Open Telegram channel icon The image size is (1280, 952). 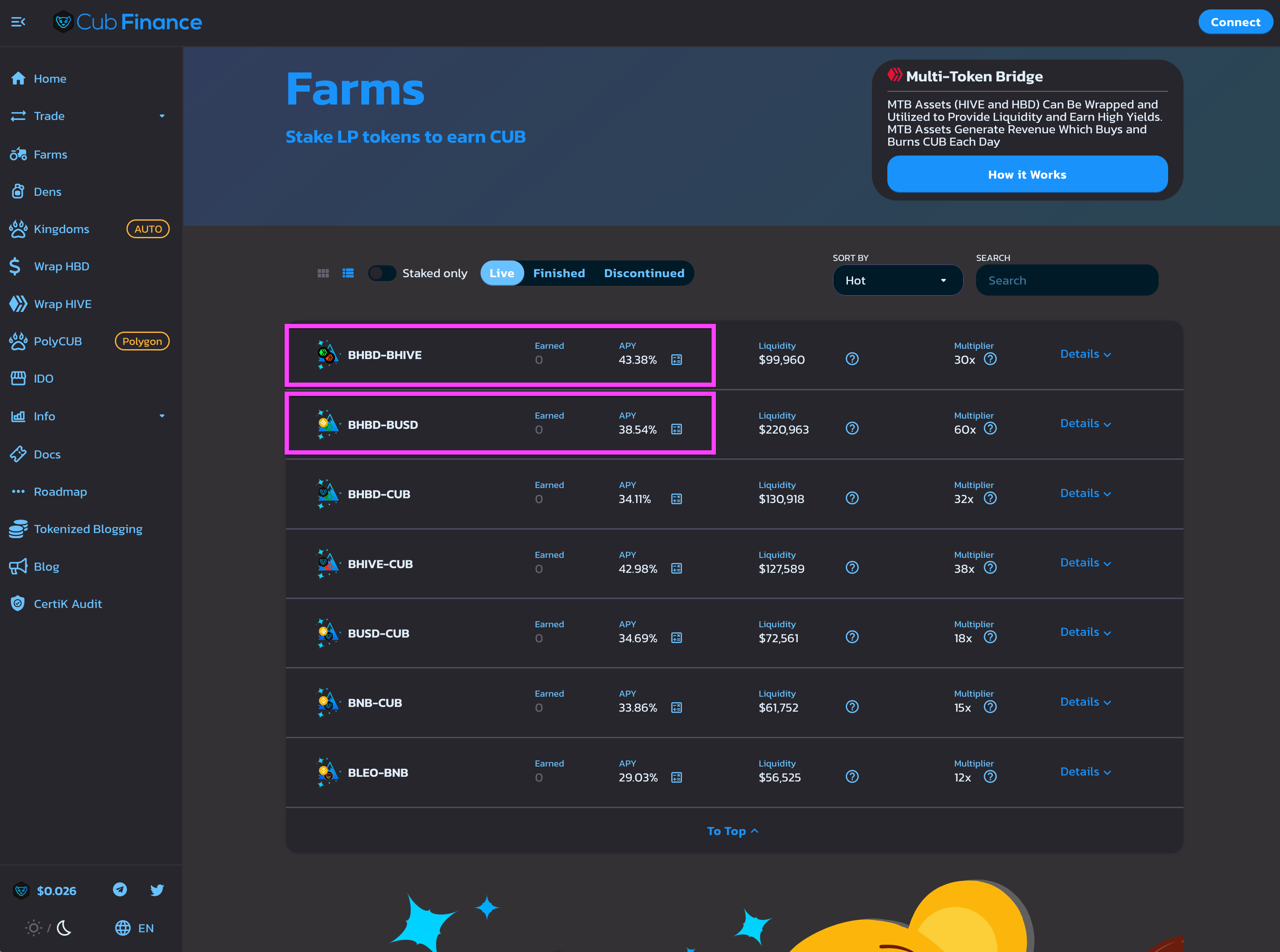click(120, 890)
